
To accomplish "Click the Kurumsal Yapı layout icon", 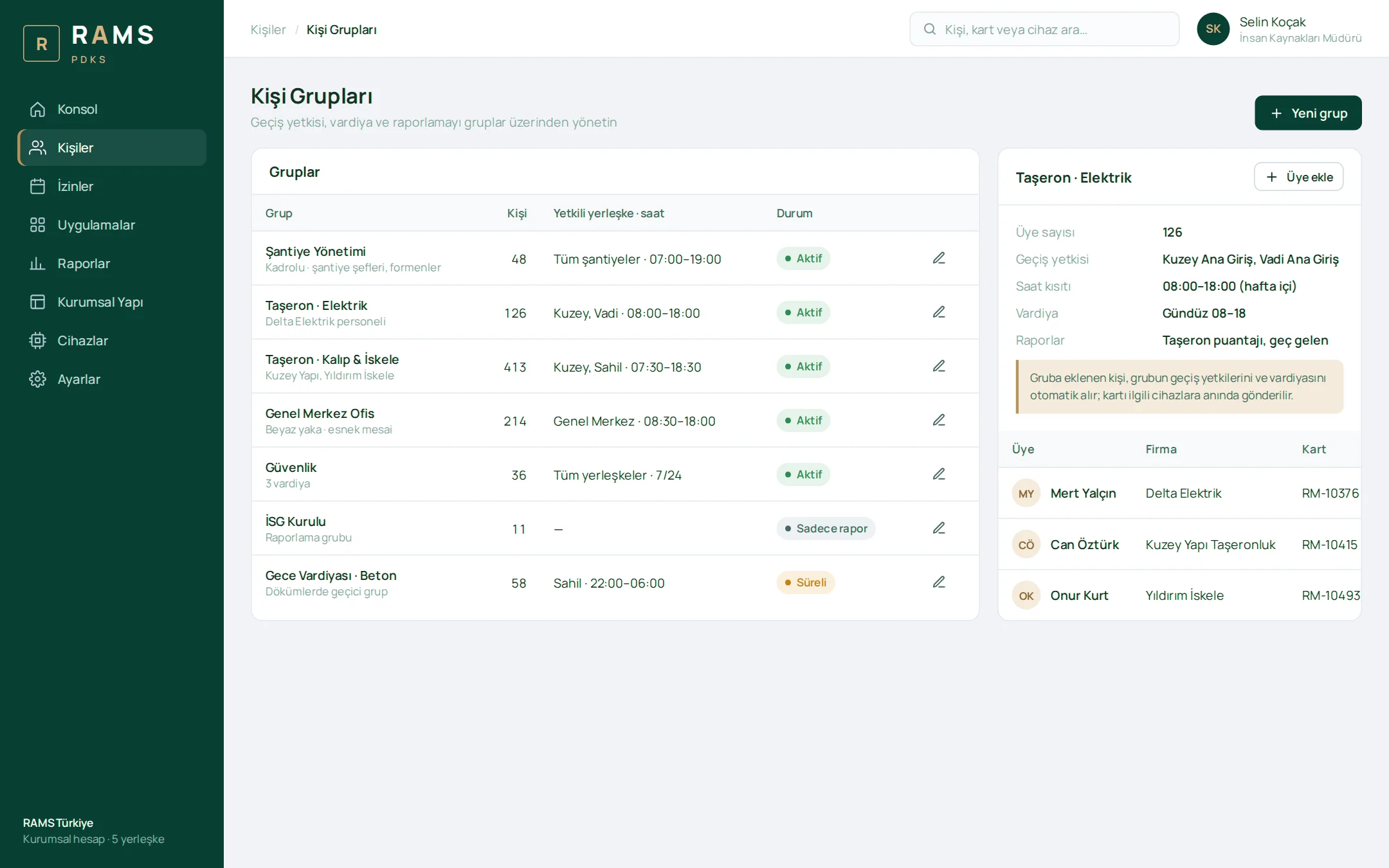I will point(38,302).
